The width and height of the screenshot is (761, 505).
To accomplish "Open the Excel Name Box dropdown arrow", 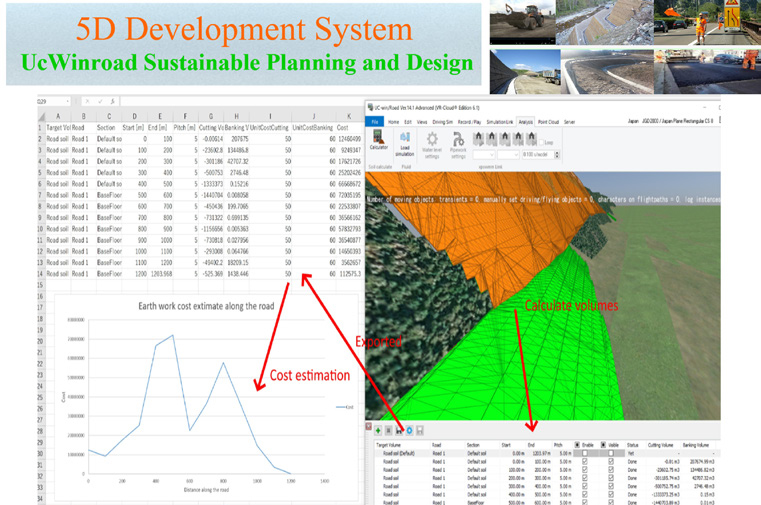I will click(67, 101).
